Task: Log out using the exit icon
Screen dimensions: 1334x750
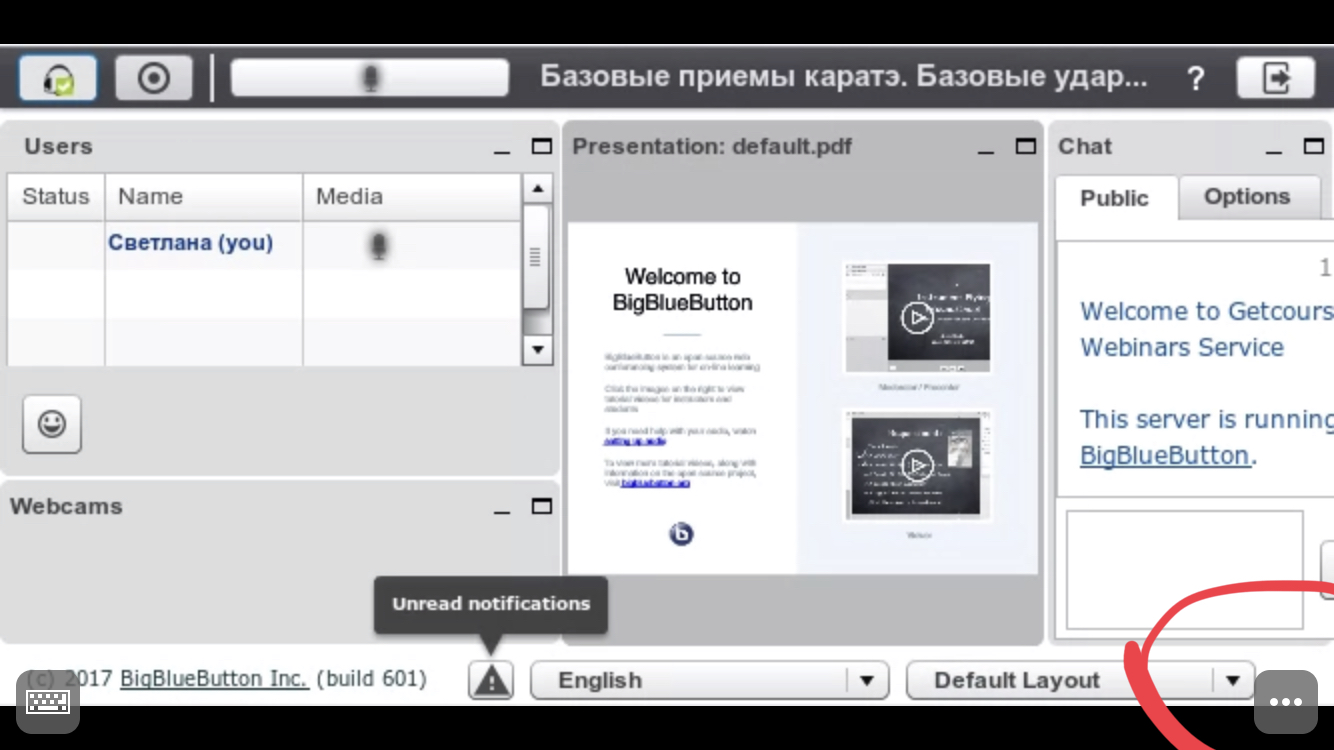Action: [1275, 78]
